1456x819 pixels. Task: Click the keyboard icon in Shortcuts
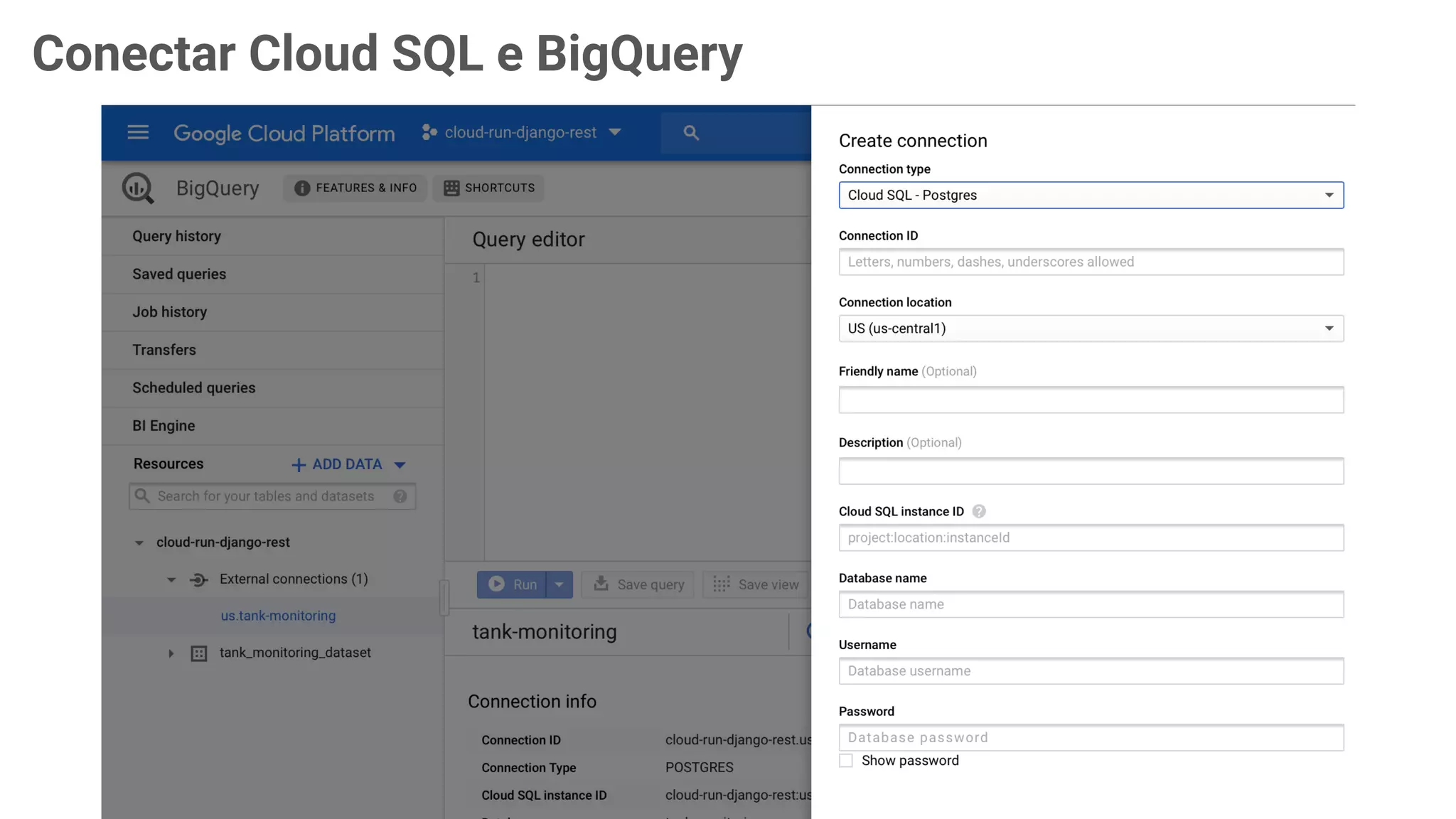tap(451, 188)
